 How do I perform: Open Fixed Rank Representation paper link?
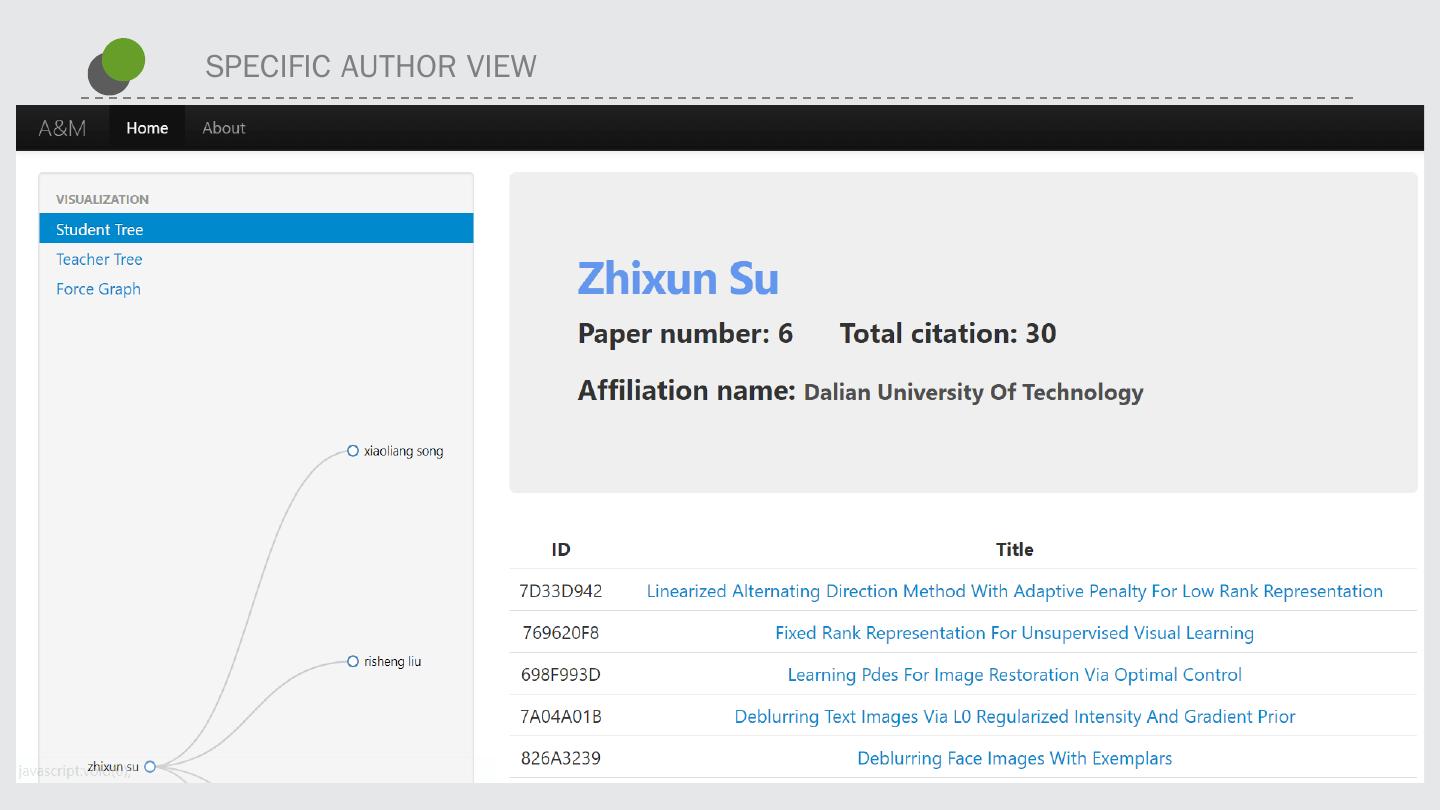(1014, 633)
